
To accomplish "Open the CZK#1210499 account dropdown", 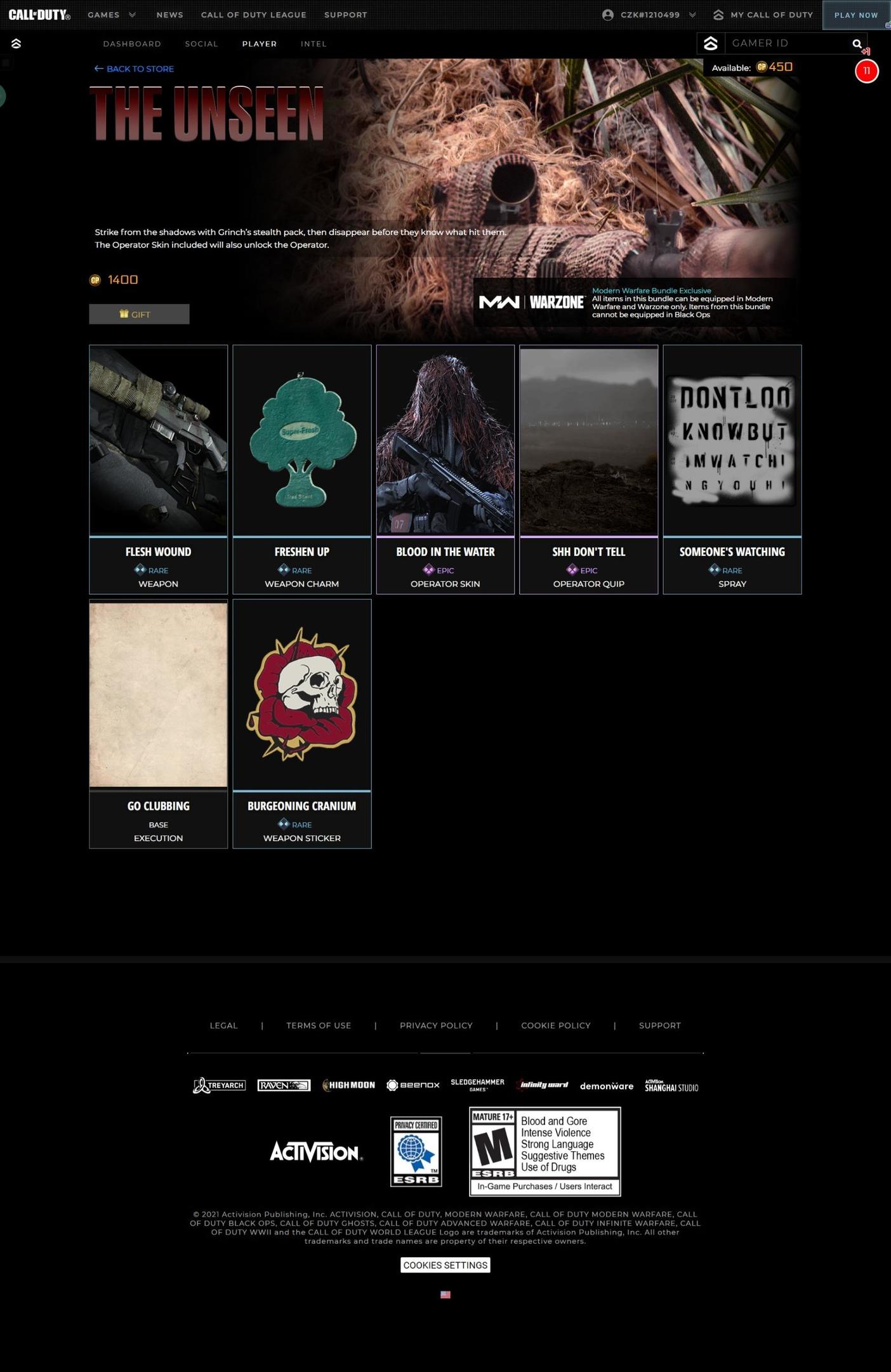I will [x=649, y=15].
